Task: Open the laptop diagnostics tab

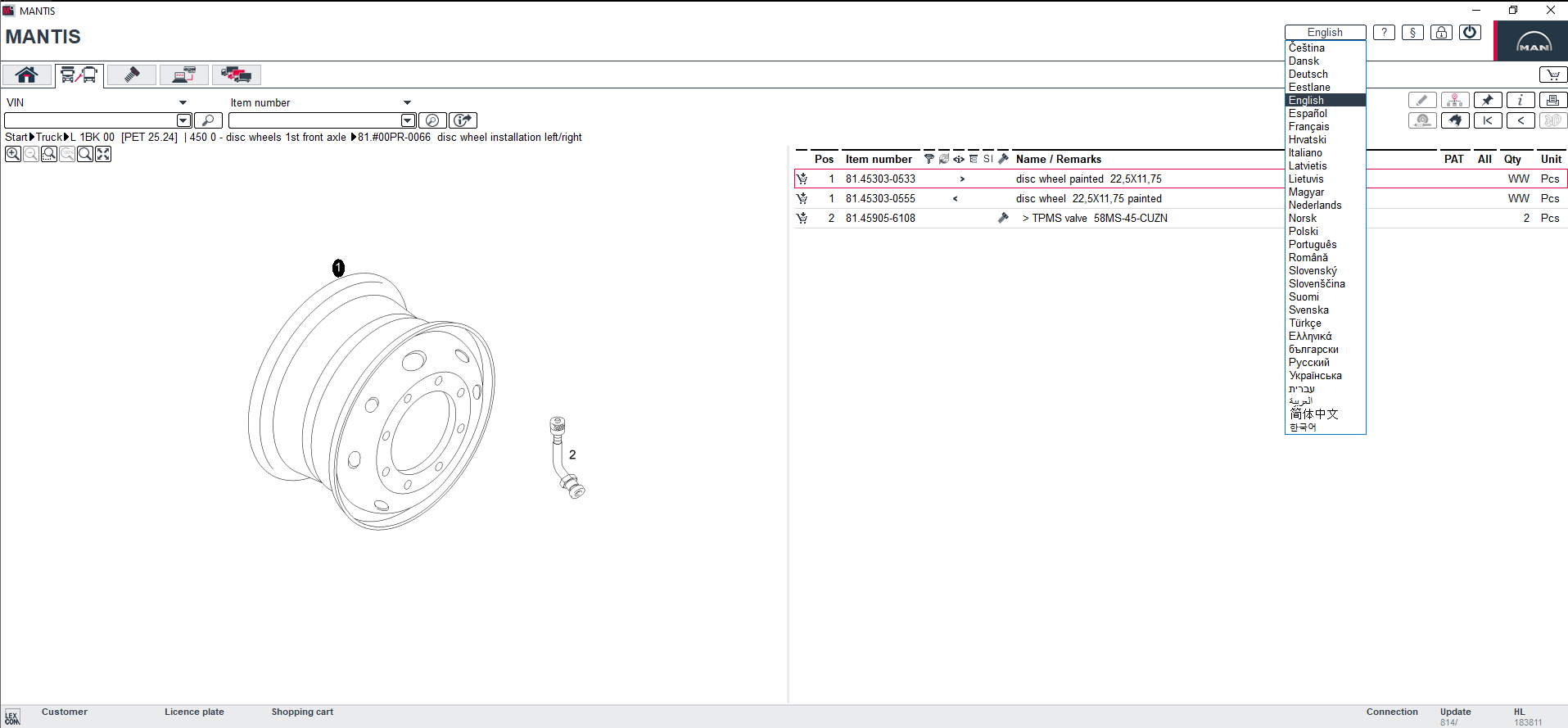Action: tap(184, 75)
